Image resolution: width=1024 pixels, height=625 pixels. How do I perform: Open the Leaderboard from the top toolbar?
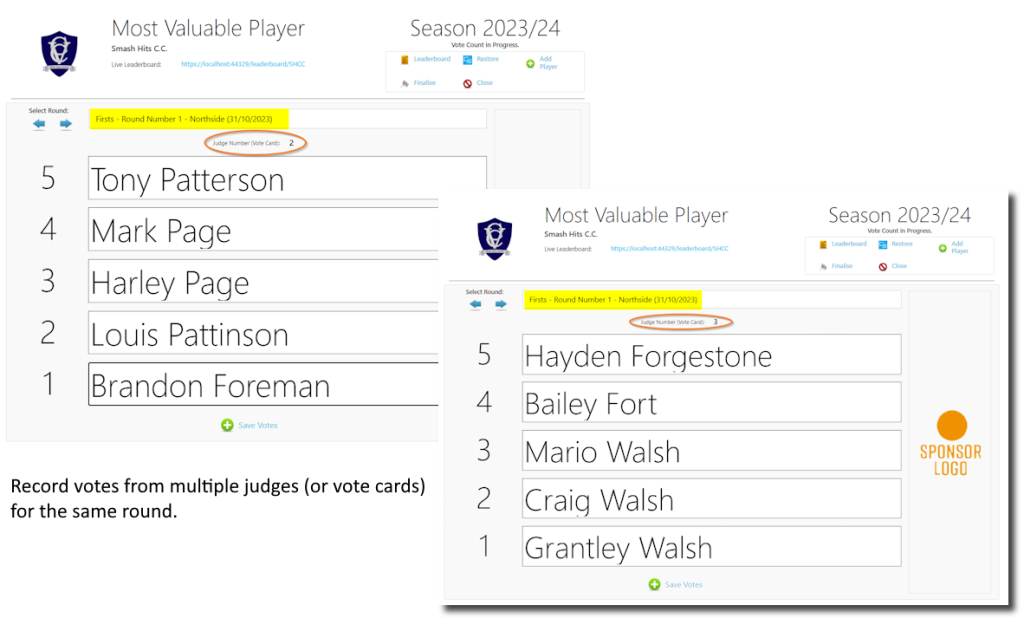432,59
